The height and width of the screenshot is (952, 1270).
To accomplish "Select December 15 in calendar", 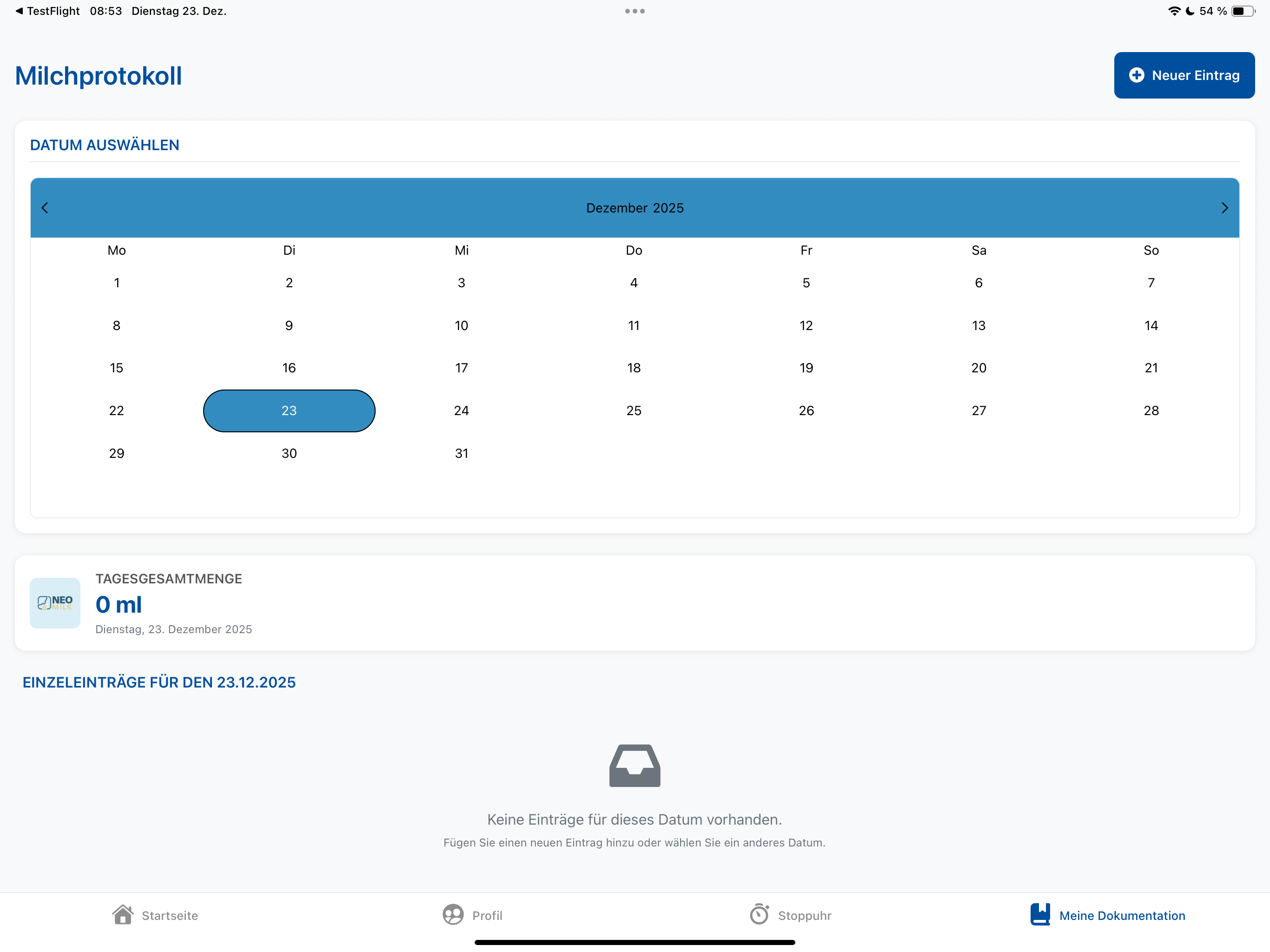I will pos(117,368).
